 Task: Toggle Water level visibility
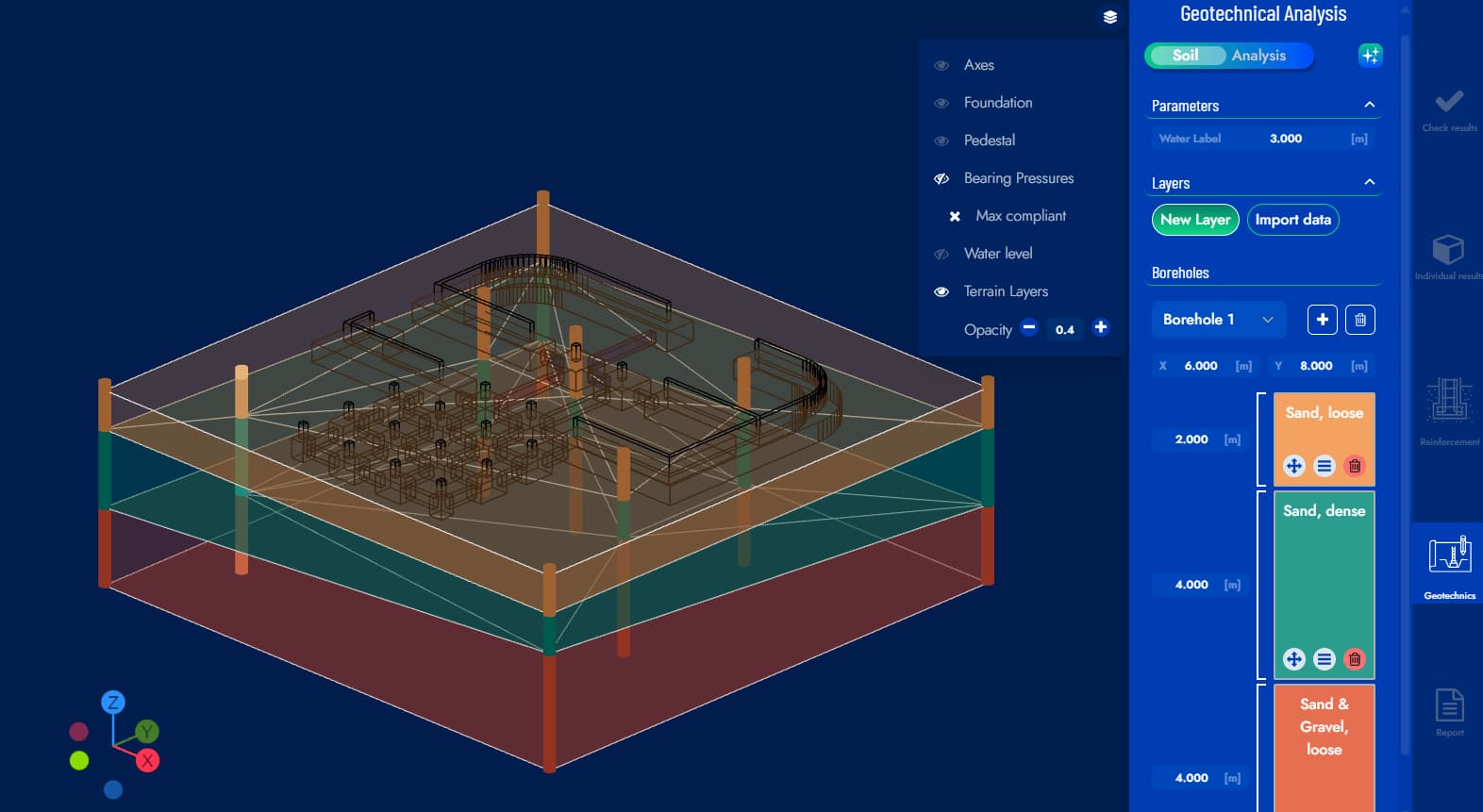[941, 254]
